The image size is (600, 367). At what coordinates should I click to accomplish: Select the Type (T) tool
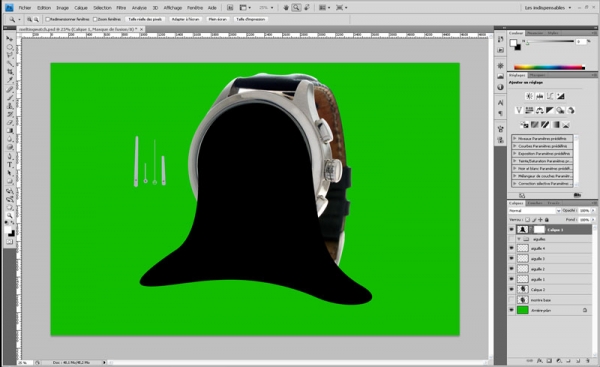[10, 165]
